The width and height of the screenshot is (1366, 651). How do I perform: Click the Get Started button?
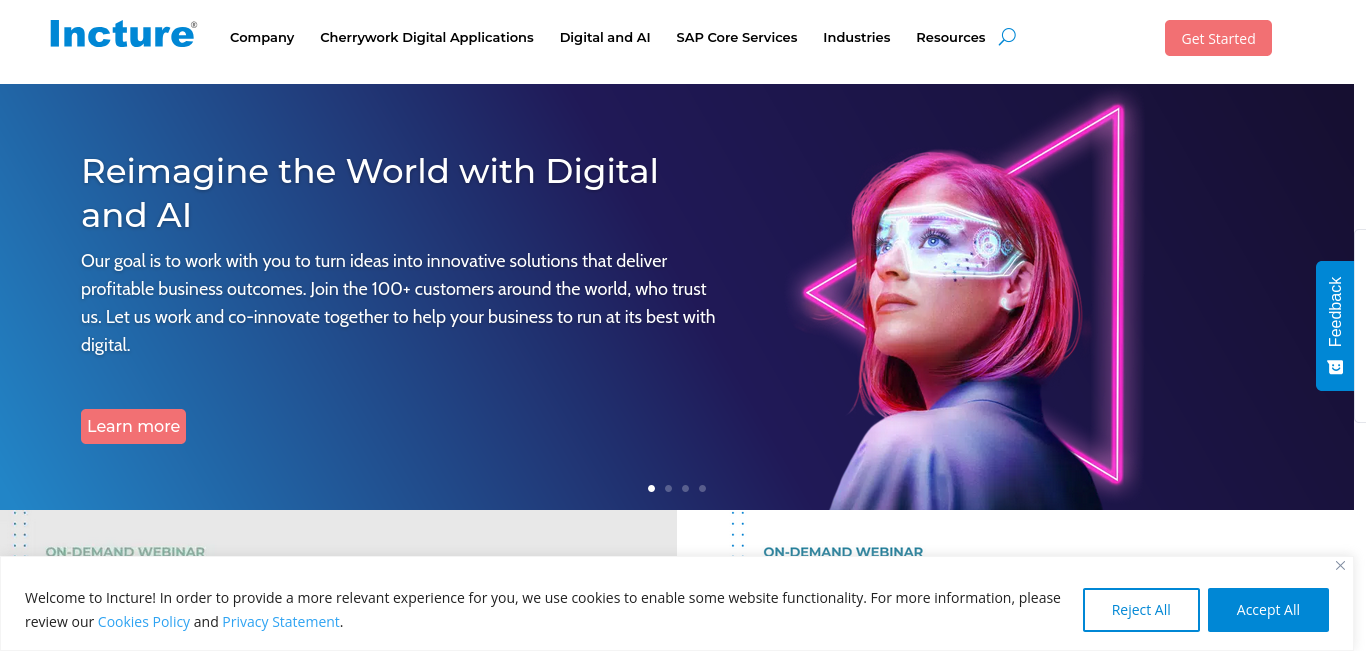tap(1218, 38)
